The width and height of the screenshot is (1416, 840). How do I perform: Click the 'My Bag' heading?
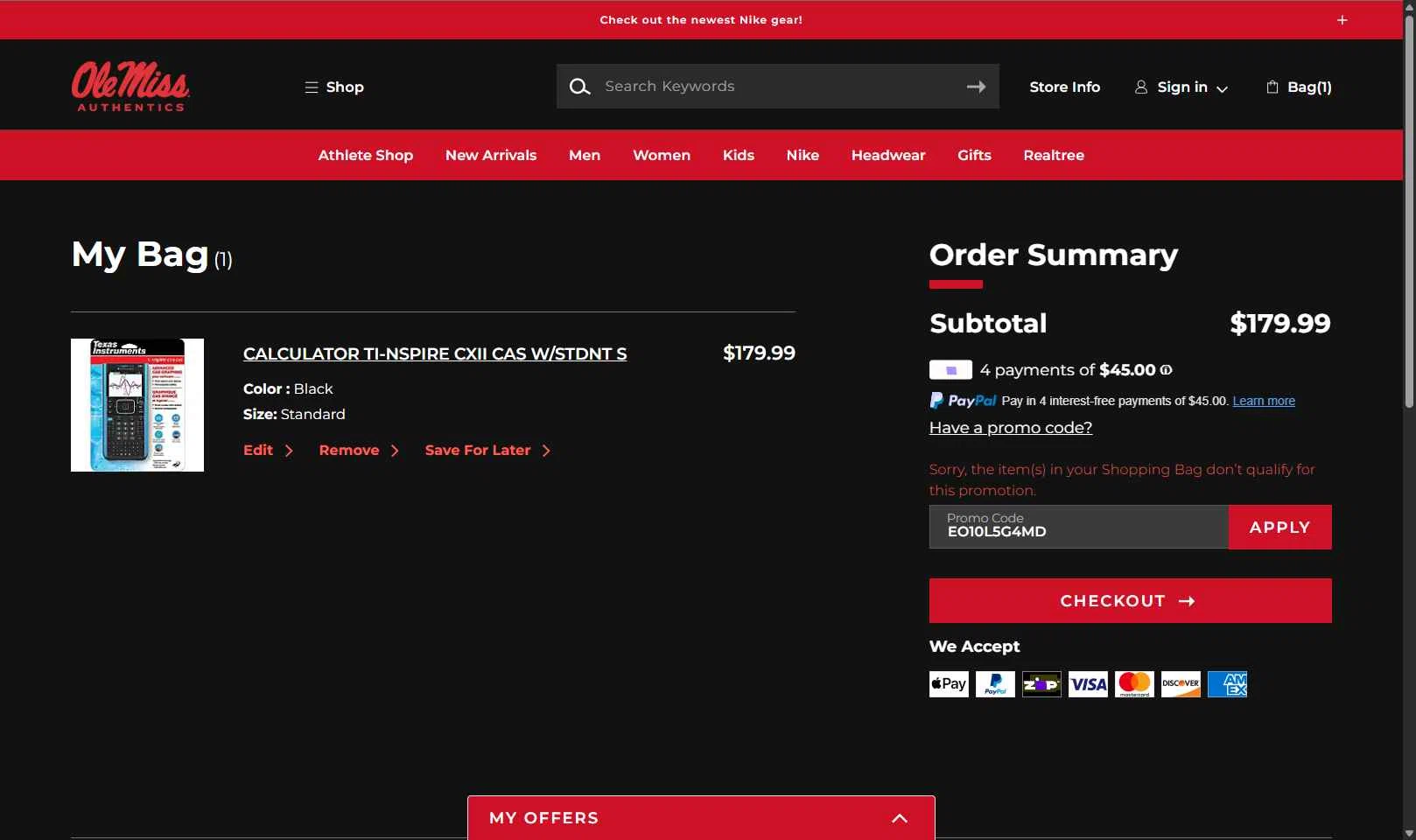point(140,255)
